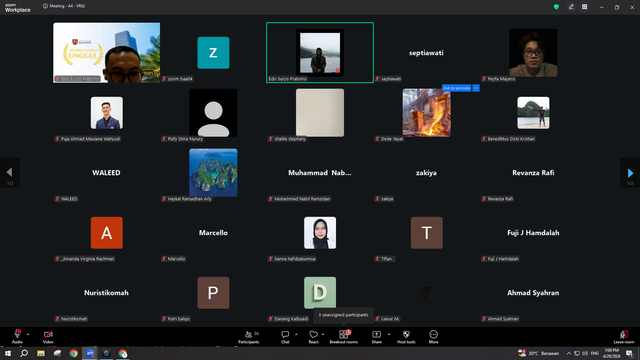Viewport: 640px width, 360px height.
Task: Open more options dots on Dede Yayat tile
Action: tap(476, 88)
